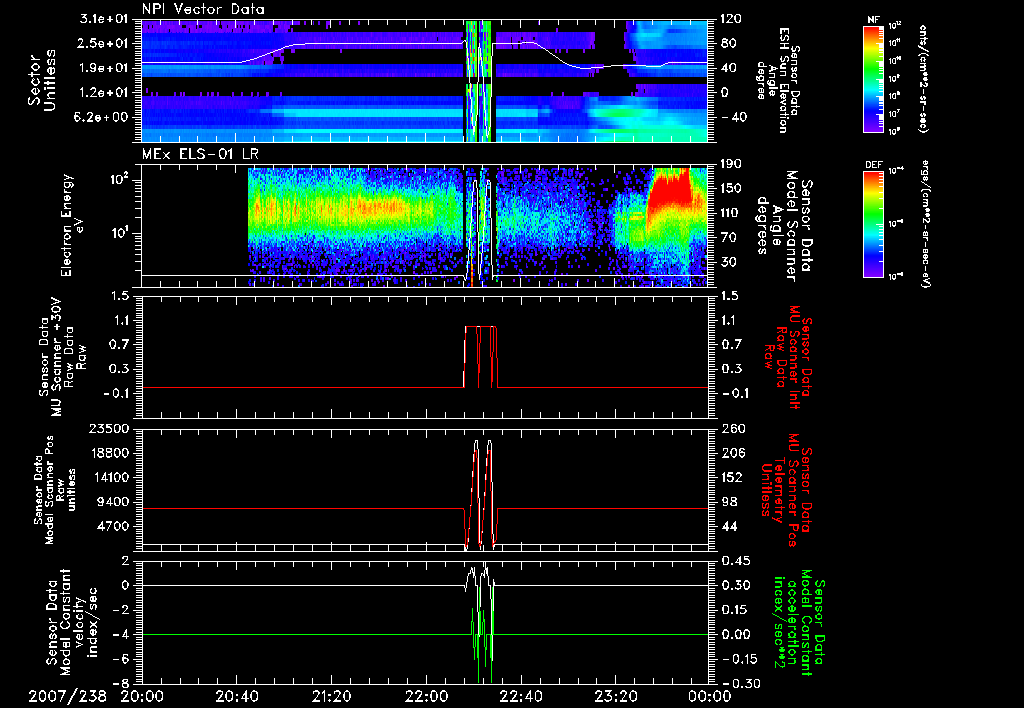The width and height of the screenshot is (1024, 708).
Task: Click the 00:00 time axis label
Action: (711, 696)
